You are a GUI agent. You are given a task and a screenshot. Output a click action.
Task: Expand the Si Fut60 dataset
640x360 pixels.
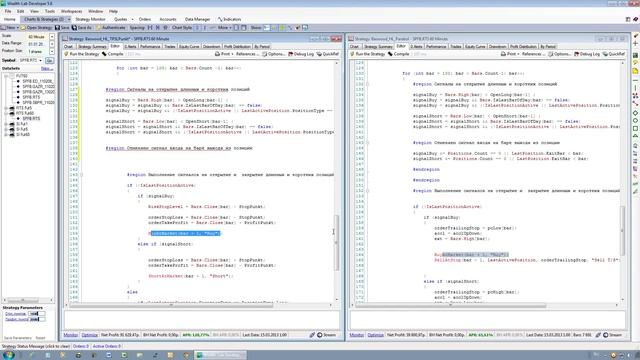(6, 134)
